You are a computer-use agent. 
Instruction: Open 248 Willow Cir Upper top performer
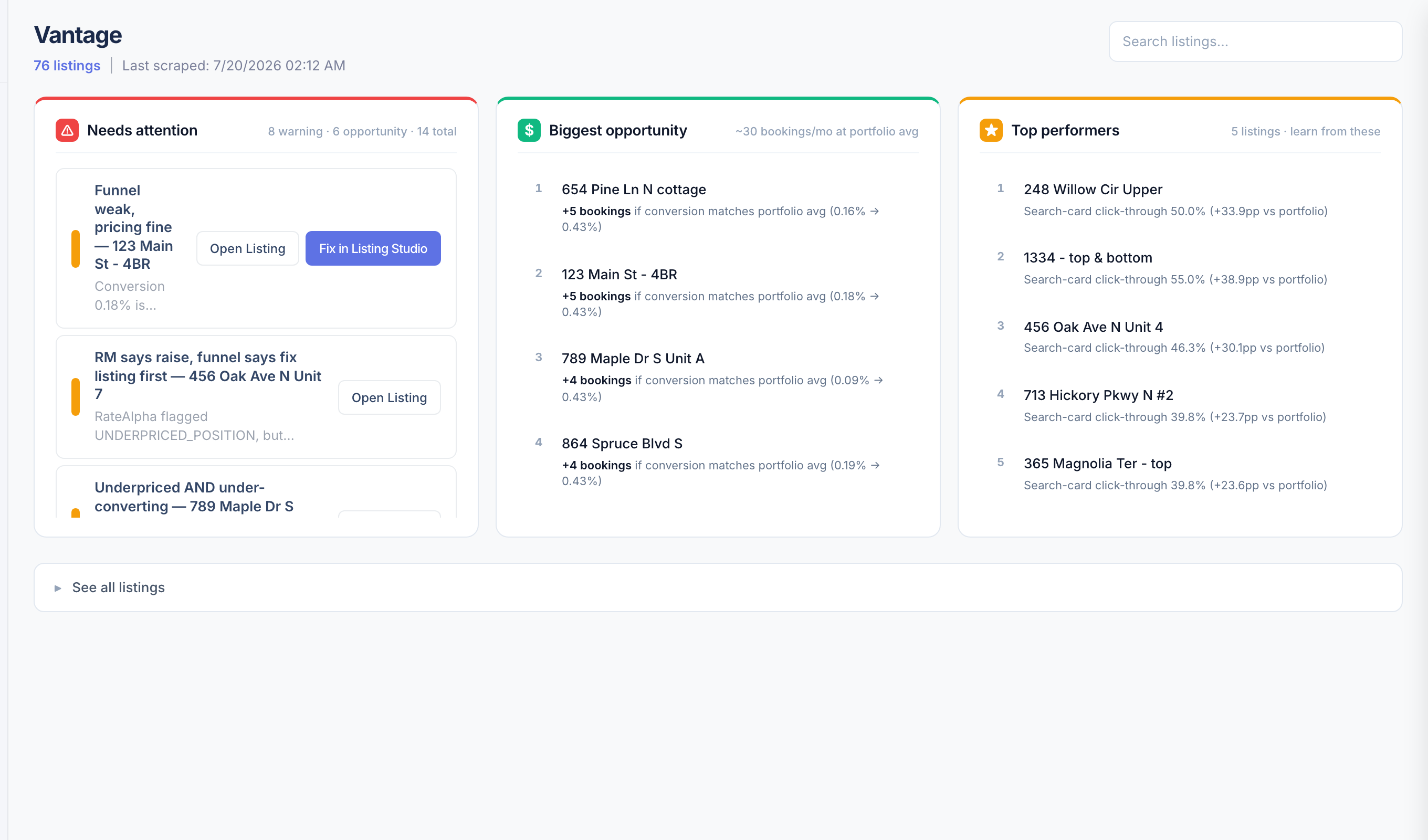[x=1180, y=199]
